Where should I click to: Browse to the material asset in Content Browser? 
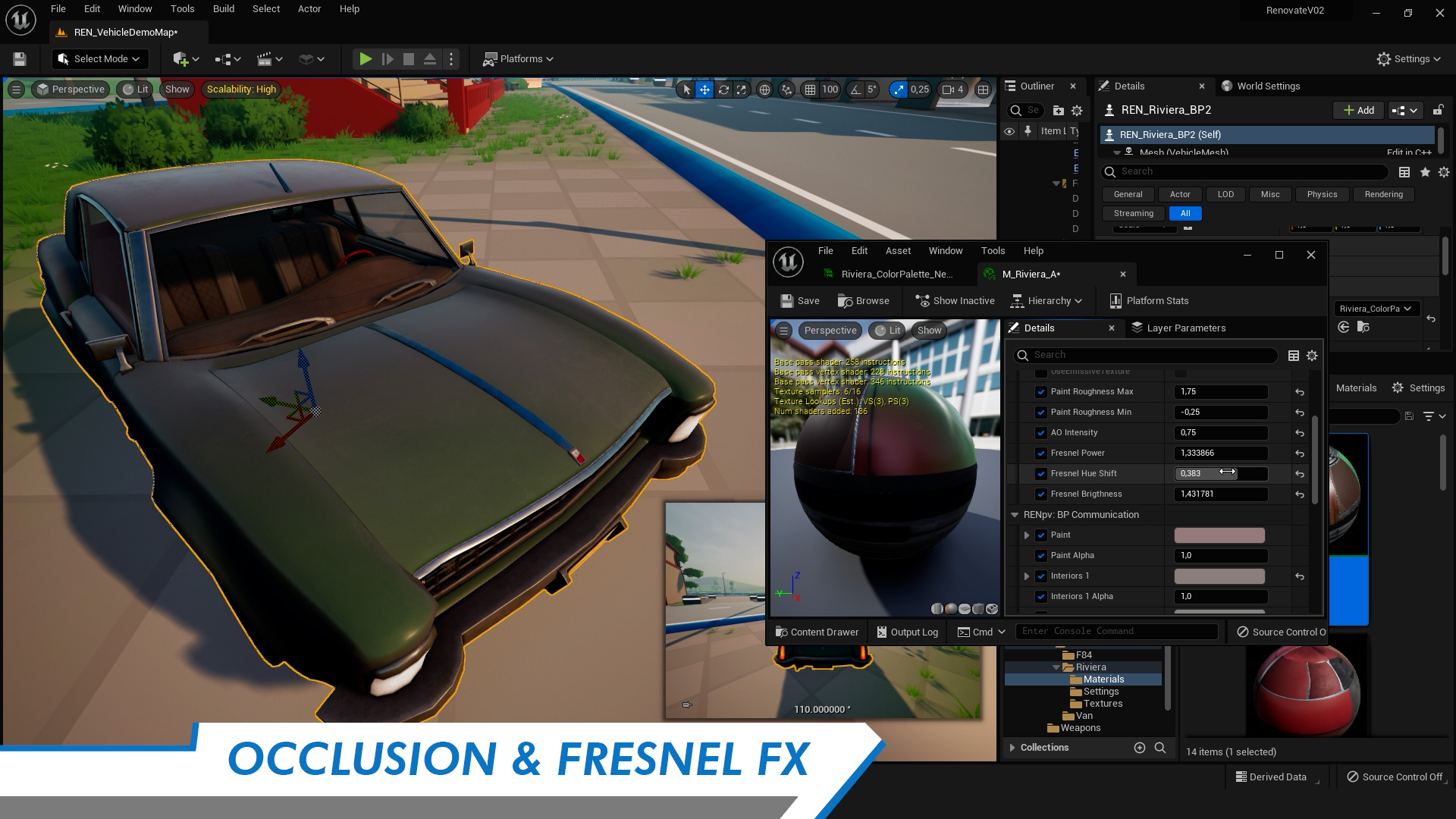(x=864, y=300)
